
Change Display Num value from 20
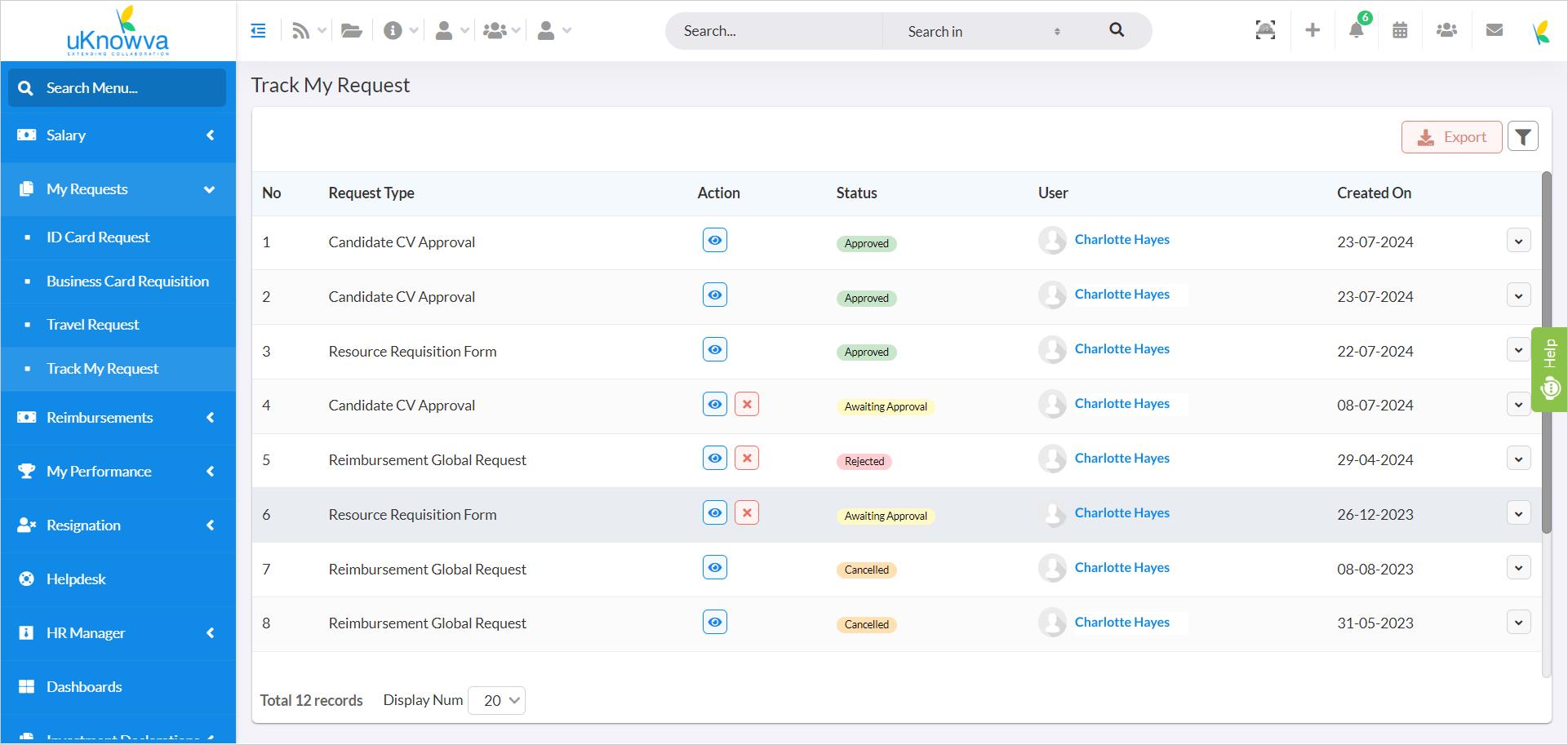[496, 700]
